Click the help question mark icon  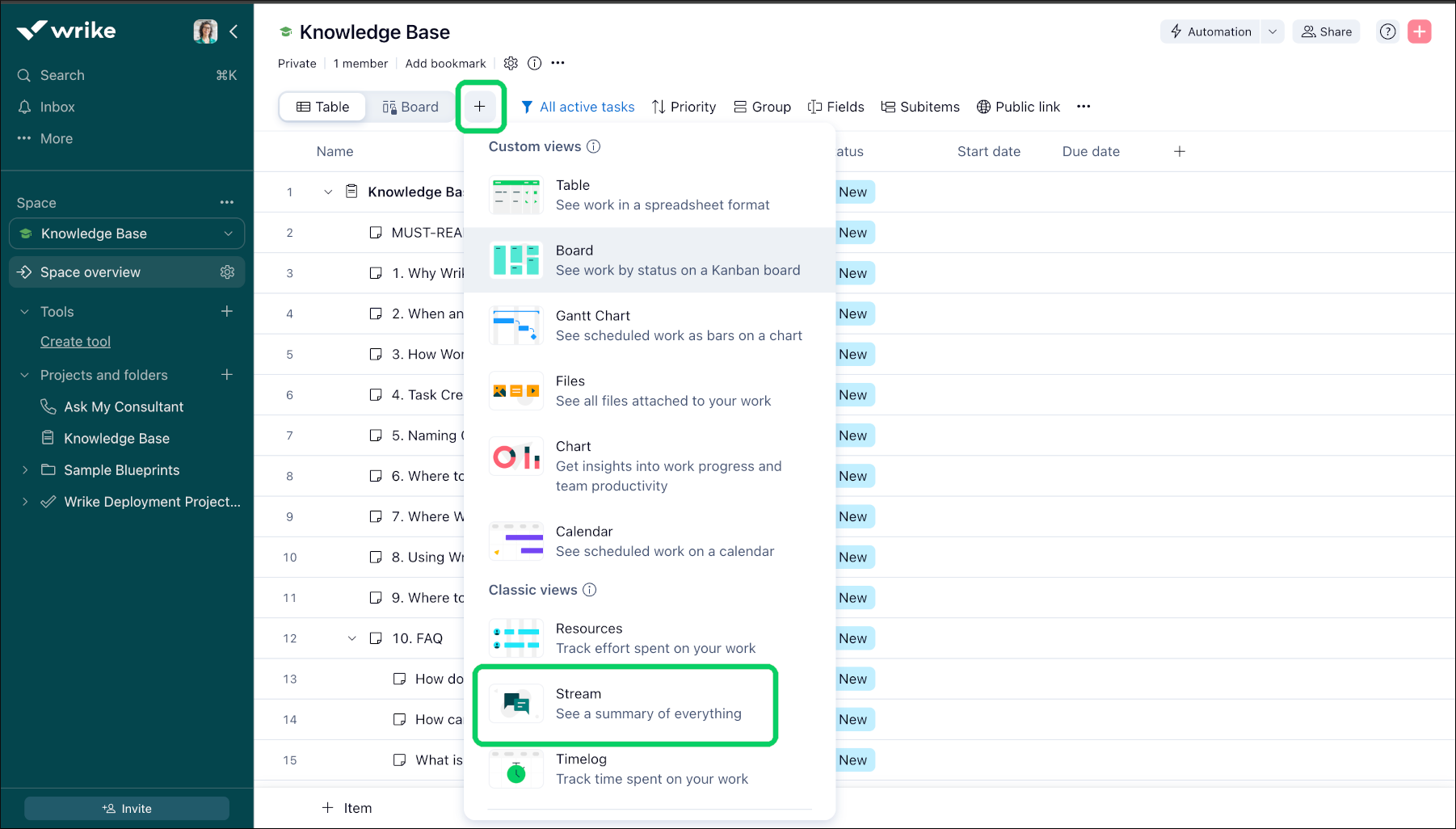coord(1387,32)
